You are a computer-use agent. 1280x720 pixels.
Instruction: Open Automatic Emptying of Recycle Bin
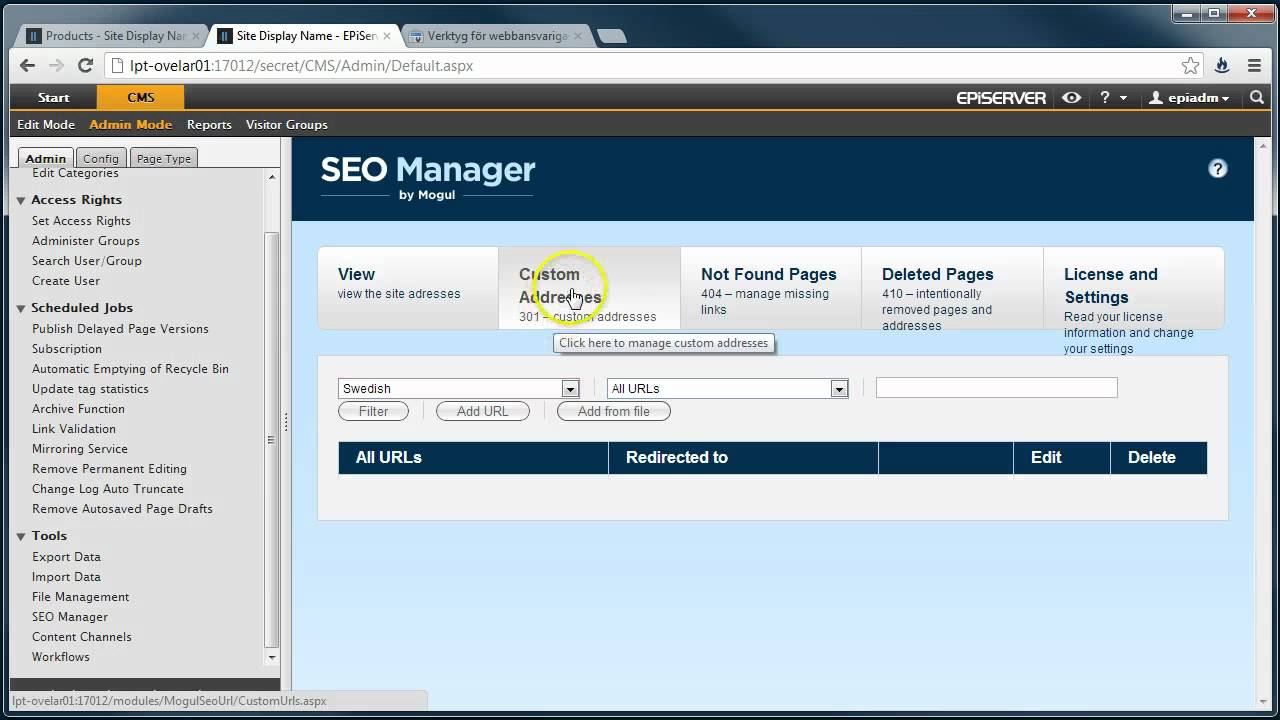pos(130,369)
